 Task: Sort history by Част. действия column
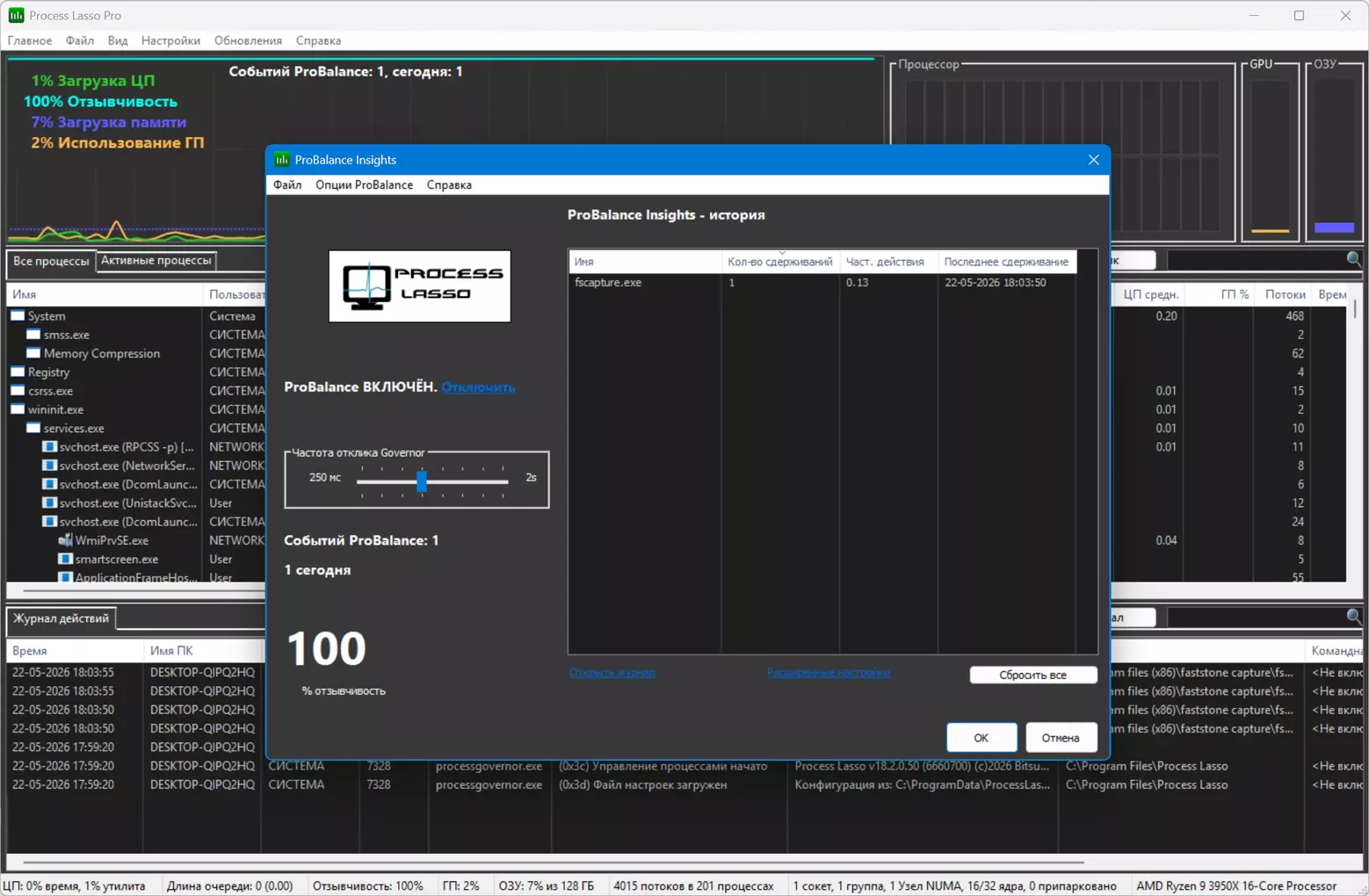(x=888, y=262)
